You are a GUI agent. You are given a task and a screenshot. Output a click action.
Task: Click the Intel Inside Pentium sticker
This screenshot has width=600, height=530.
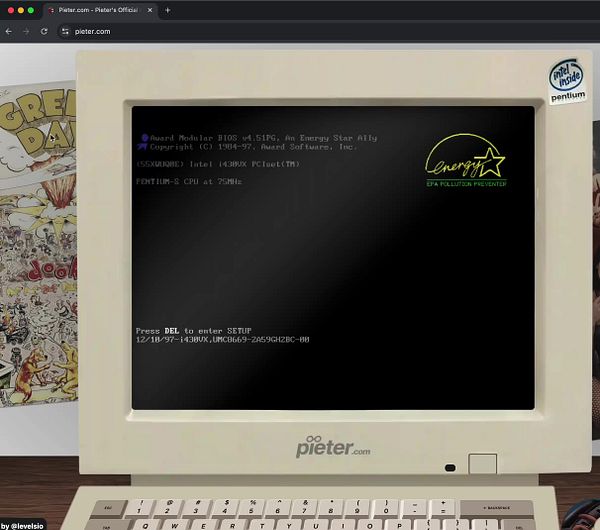click(x=567, y=81)
